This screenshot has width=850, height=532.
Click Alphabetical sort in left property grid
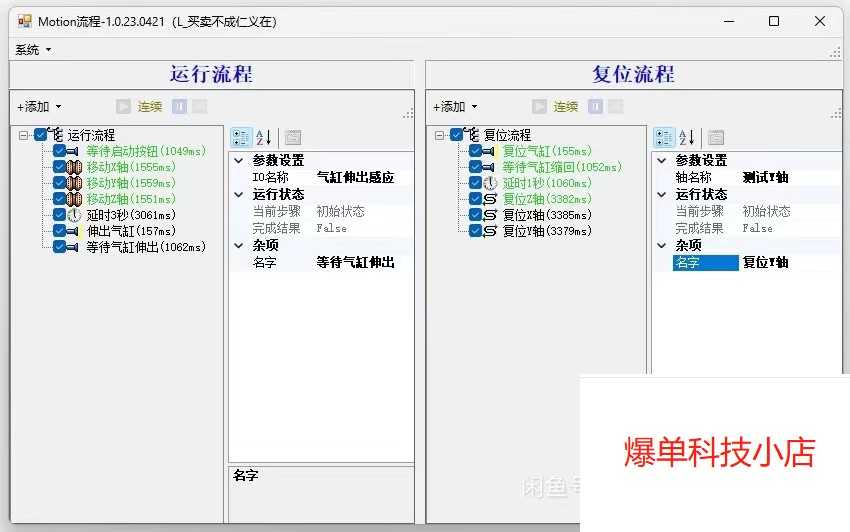263,137
